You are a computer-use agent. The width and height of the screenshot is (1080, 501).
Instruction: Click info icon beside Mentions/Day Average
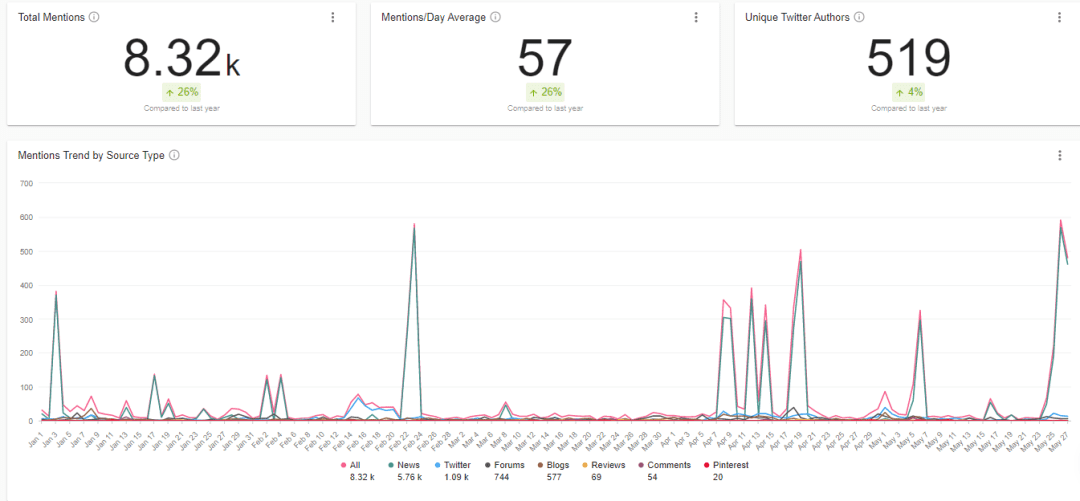point(496,17)
